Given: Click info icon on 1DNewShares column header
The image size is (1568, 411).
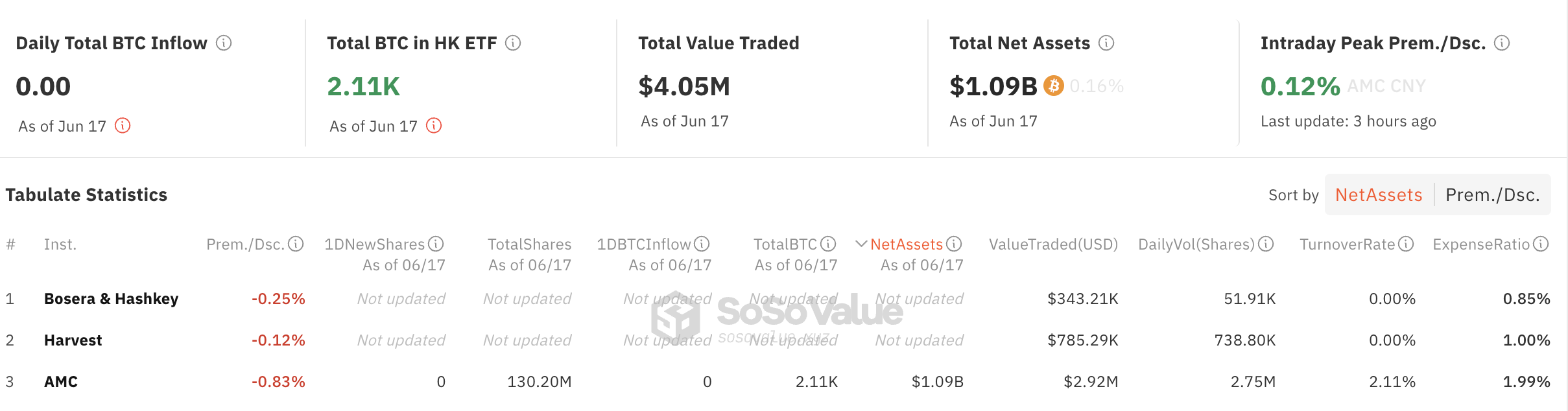Looking at the screenshot, I should click(x=436, y=244).
